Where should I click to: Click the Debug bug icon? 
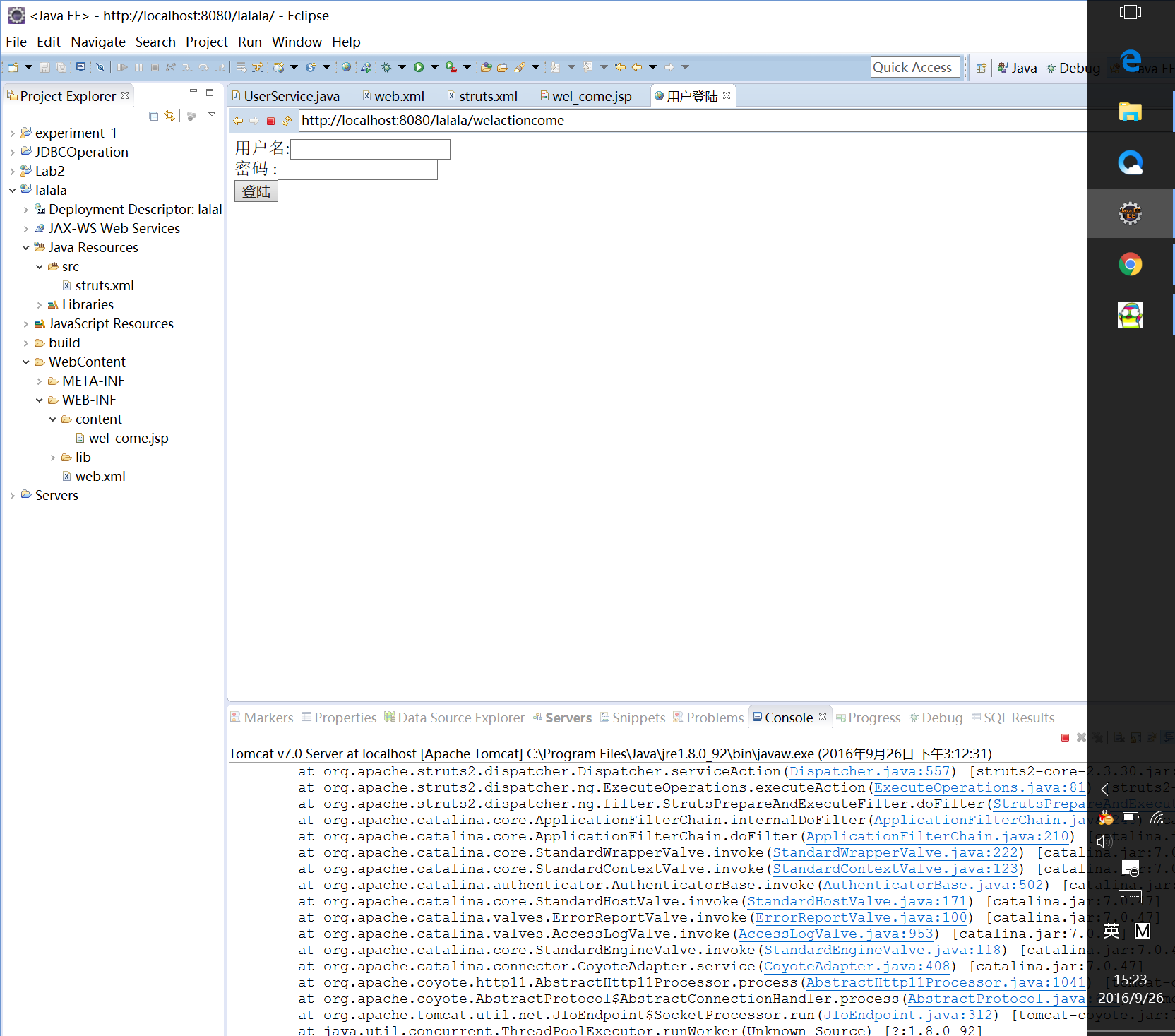point(386,67)
